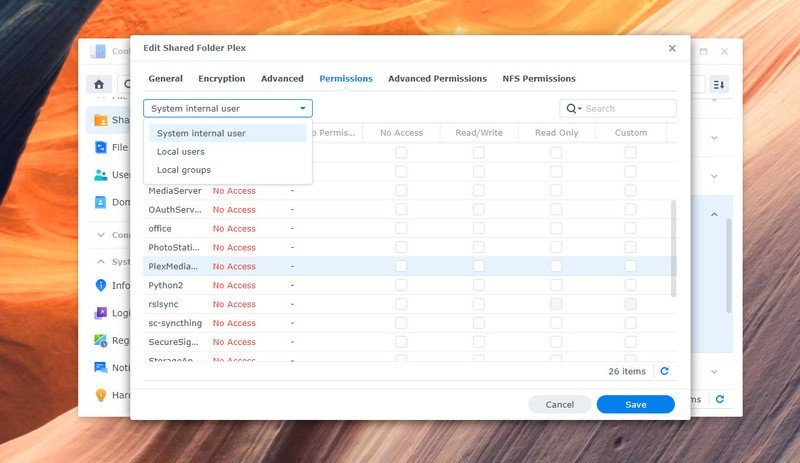
Task: Close the Control Panel window
Action: click(x=724, y=52)
